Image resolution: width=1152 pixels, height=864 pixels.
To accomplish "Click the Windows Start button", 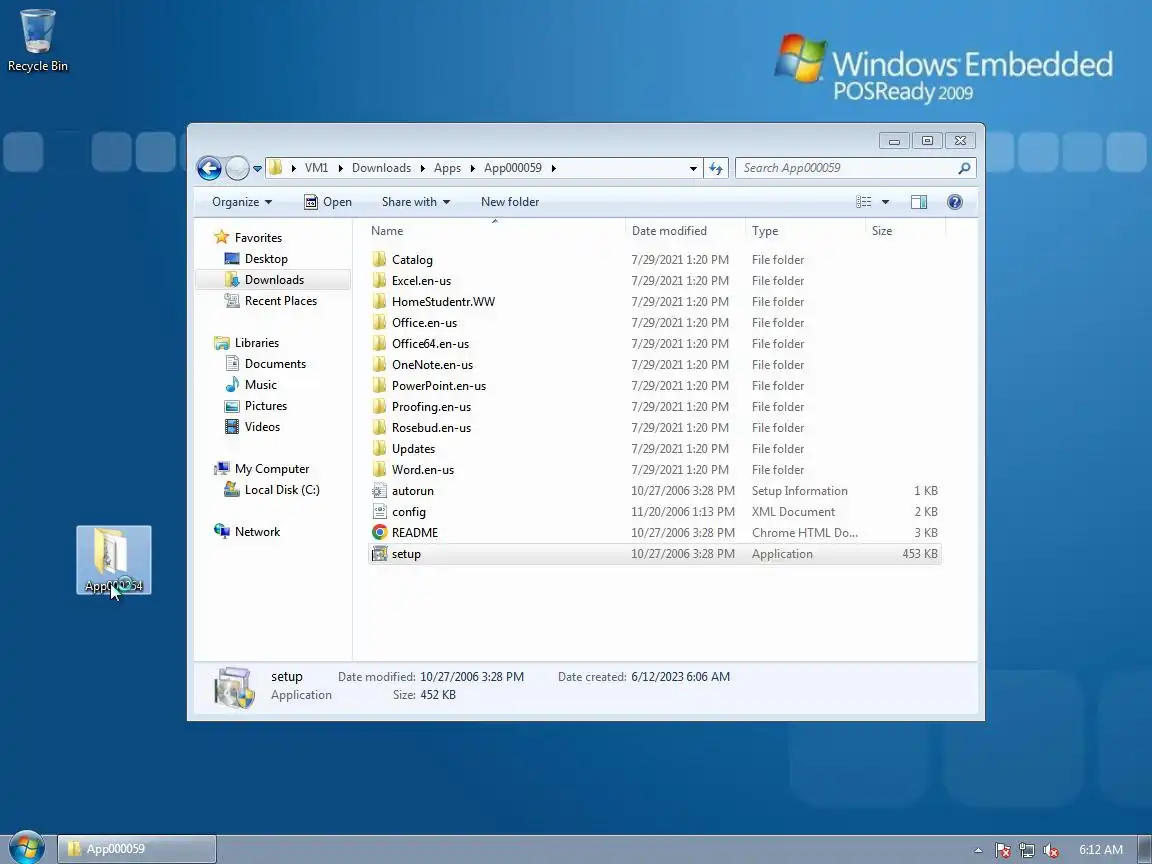I will [26, 848].
